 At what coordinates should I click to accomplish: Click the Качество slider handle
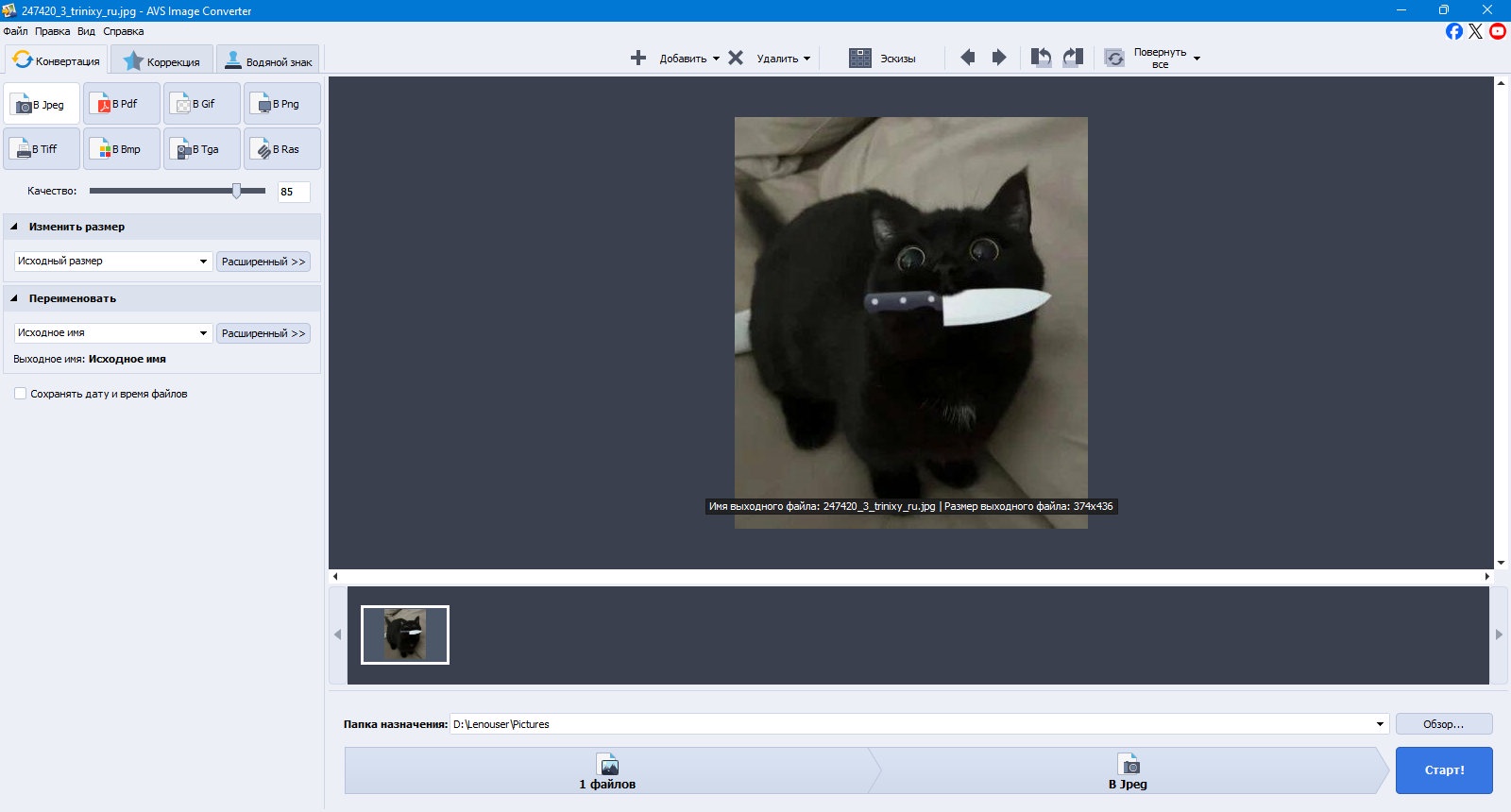(x=237, y=191)
